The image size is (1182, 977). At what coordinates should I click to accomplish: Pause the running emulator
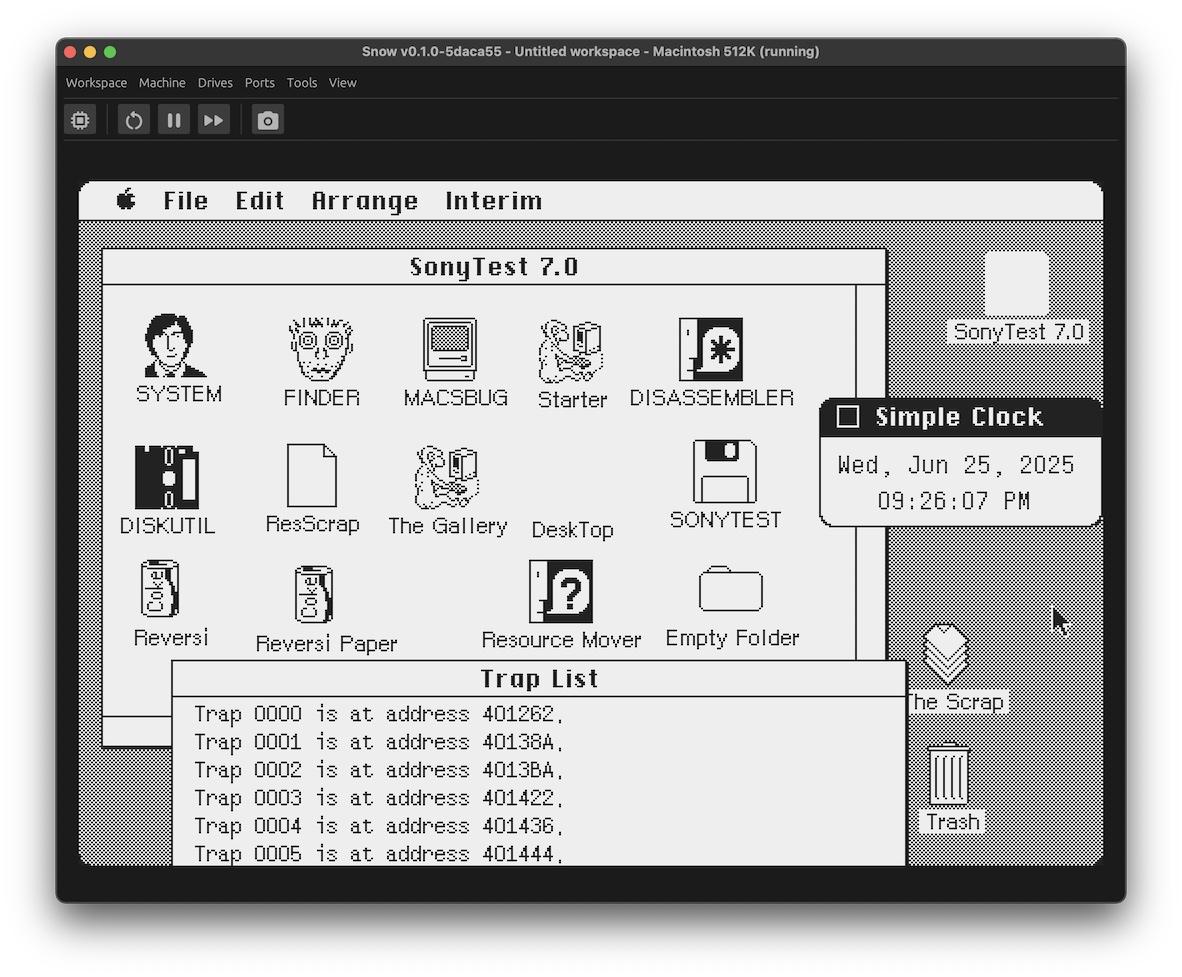(173, 120)
